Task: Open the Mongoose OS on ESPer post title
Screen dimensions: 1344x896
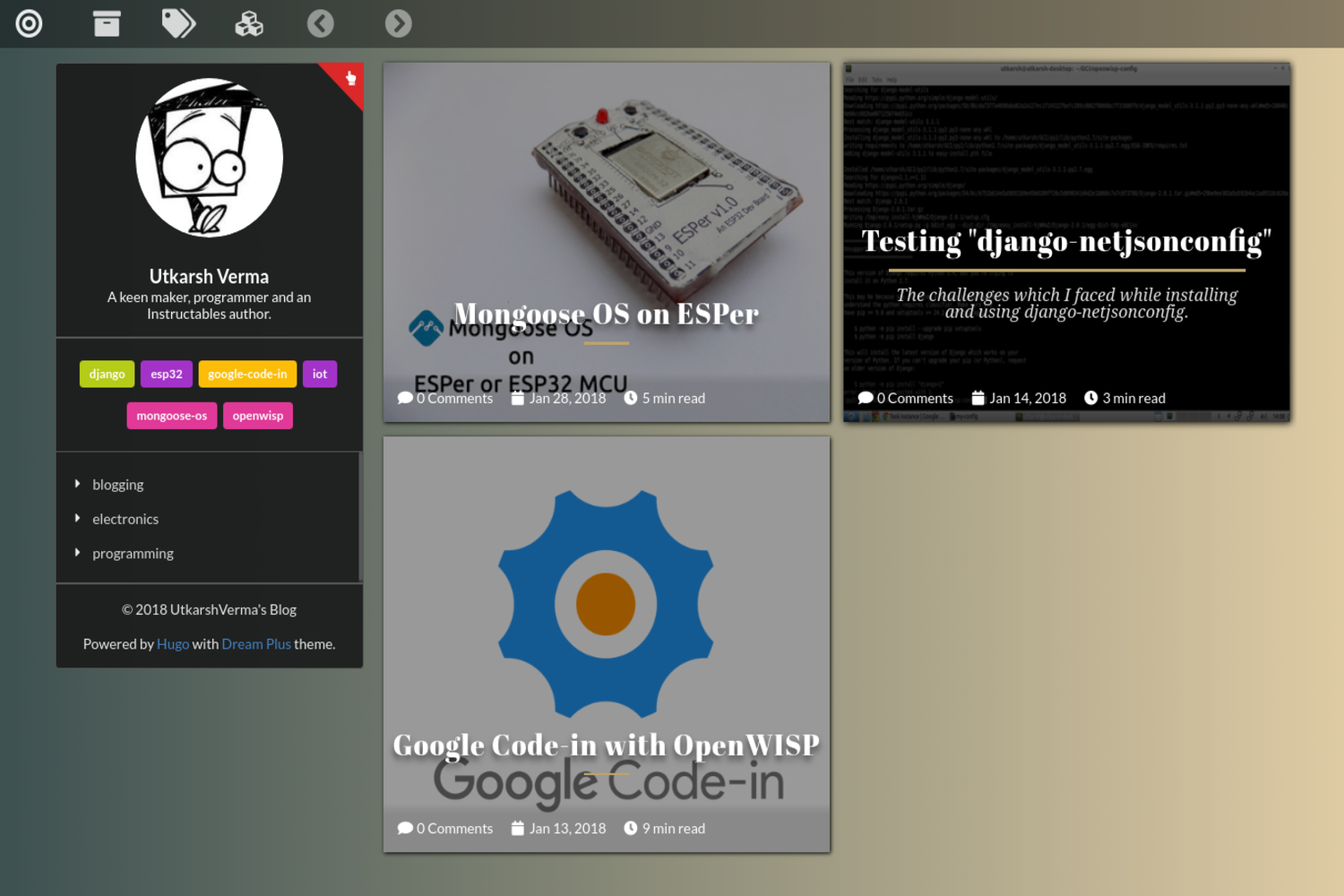Action: click(x=607, y=314)
